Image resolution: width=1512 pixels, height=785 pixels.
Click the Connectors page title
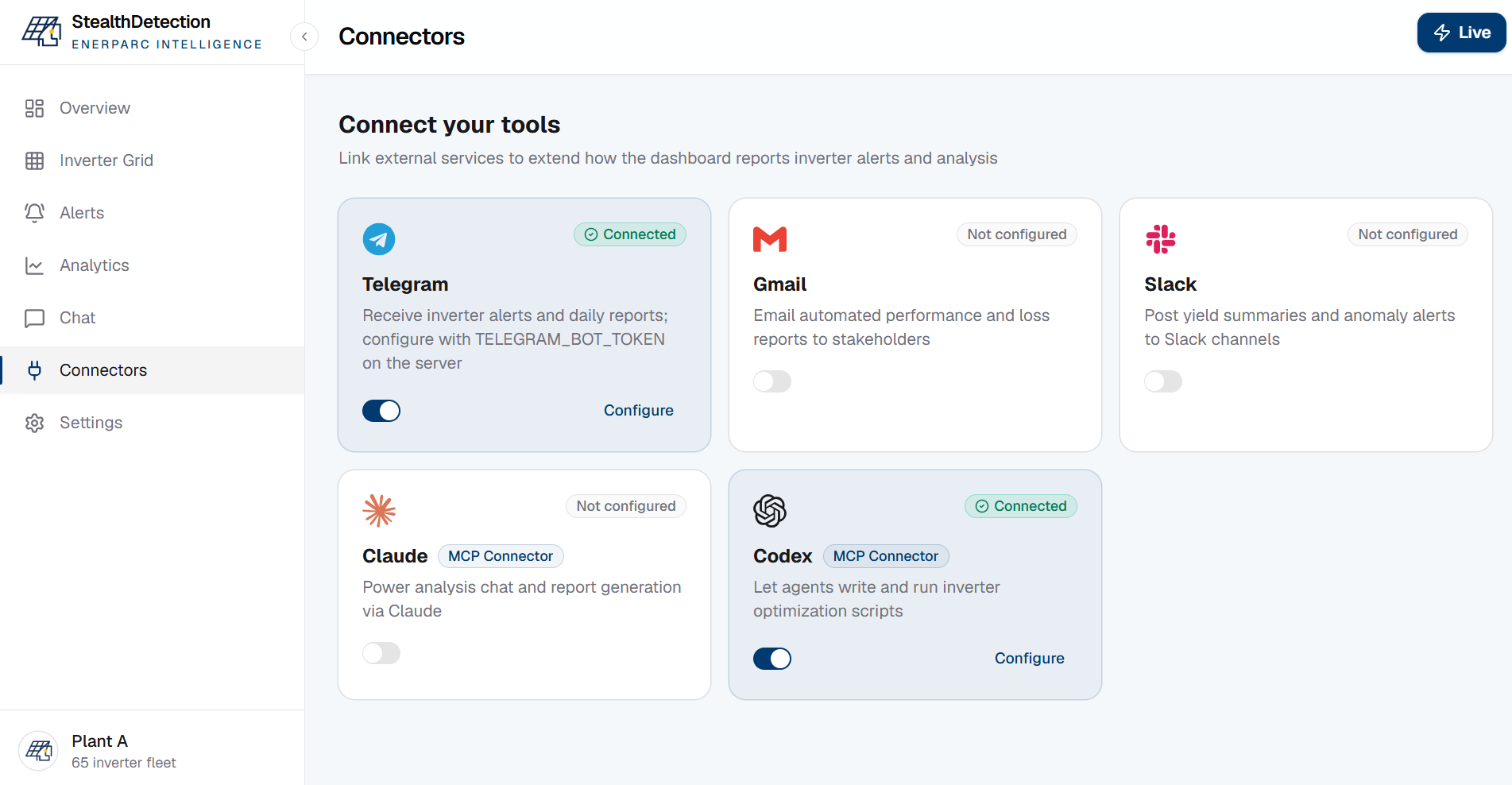pyautogui.click(x=401, y=37)
